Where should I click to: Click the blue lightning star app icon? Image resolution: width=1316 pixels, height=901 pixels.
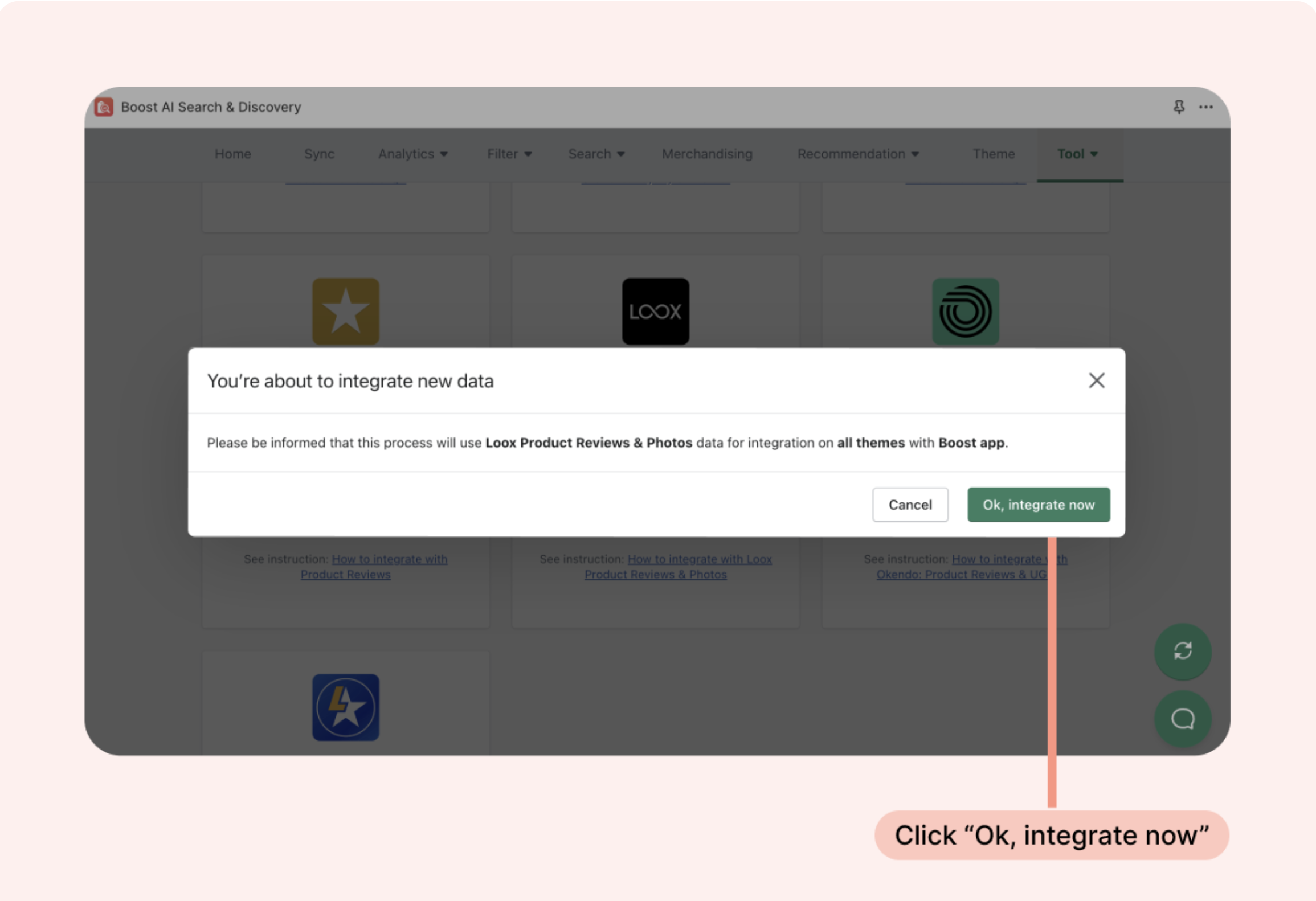coord(345,707)
